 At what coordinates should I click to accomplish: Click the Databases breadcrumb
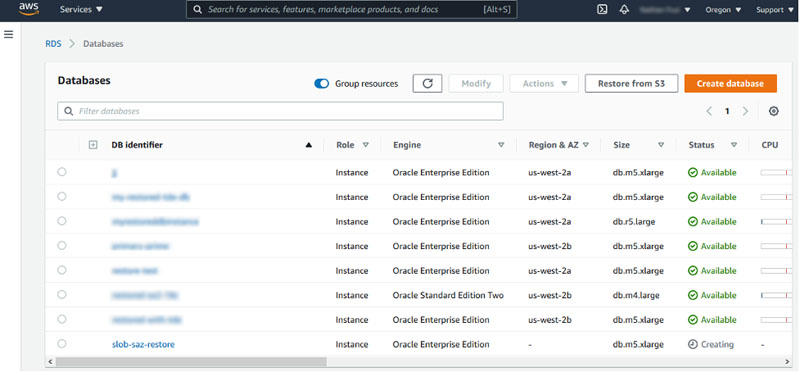(x=103, y=44)
